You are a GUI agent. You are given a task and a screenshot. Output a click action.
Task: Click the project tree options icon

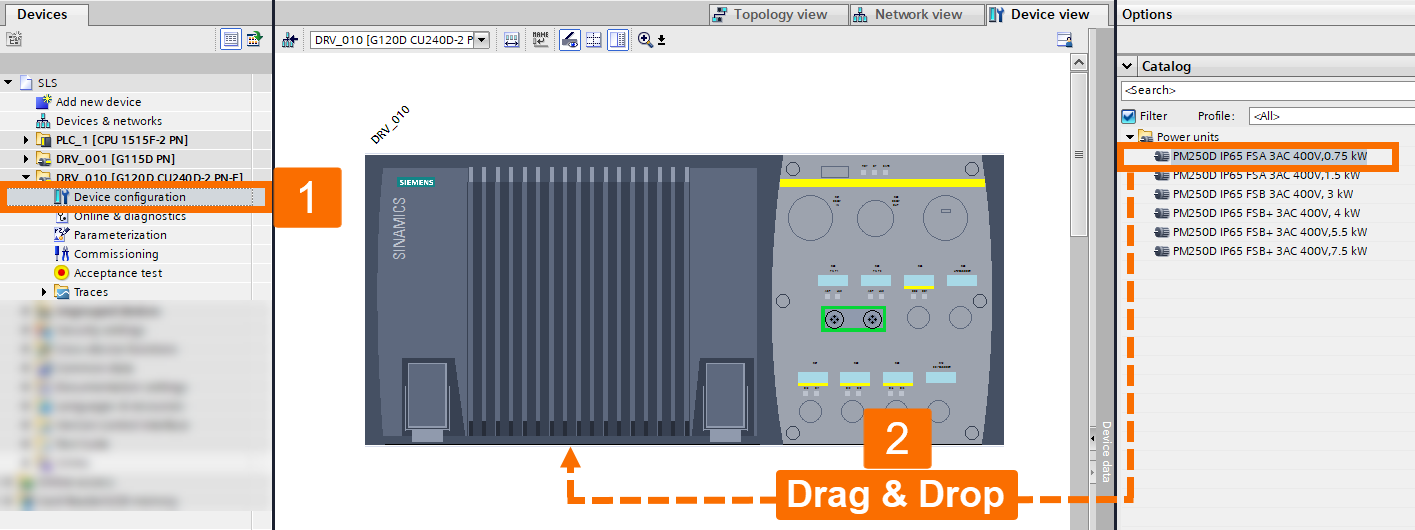click(13, 40)
